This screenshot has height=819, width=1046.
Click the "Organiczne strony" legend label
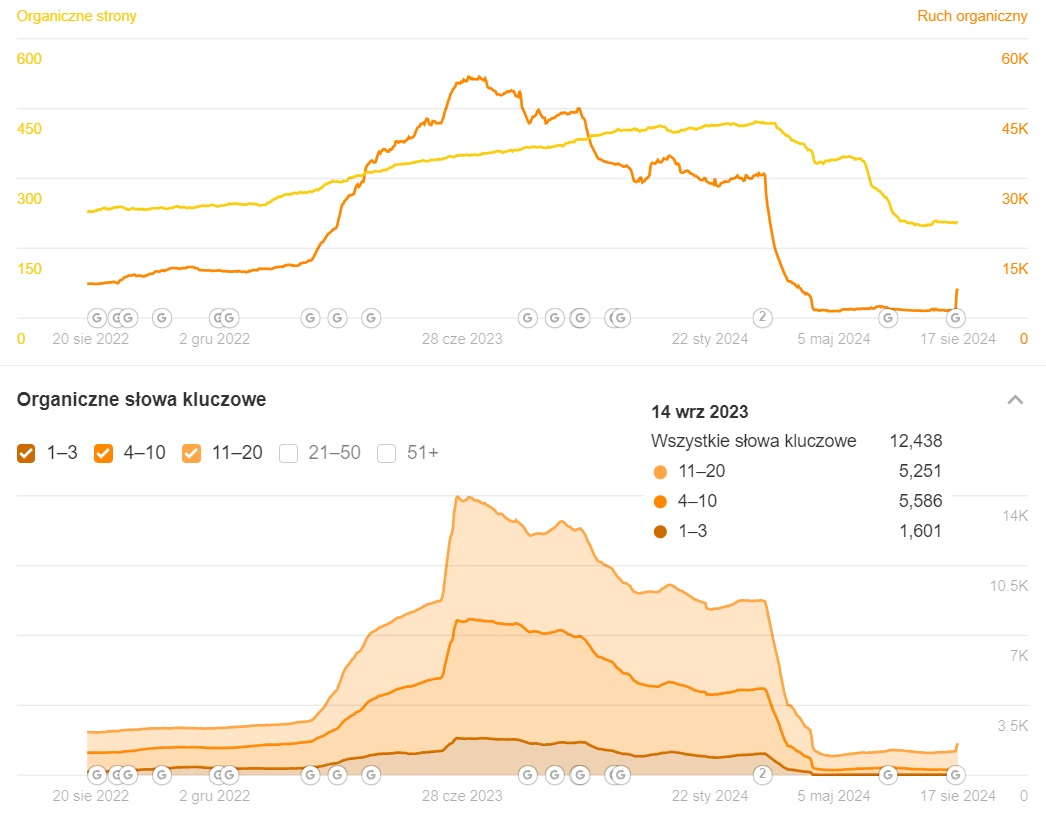[x=77, y=16]
